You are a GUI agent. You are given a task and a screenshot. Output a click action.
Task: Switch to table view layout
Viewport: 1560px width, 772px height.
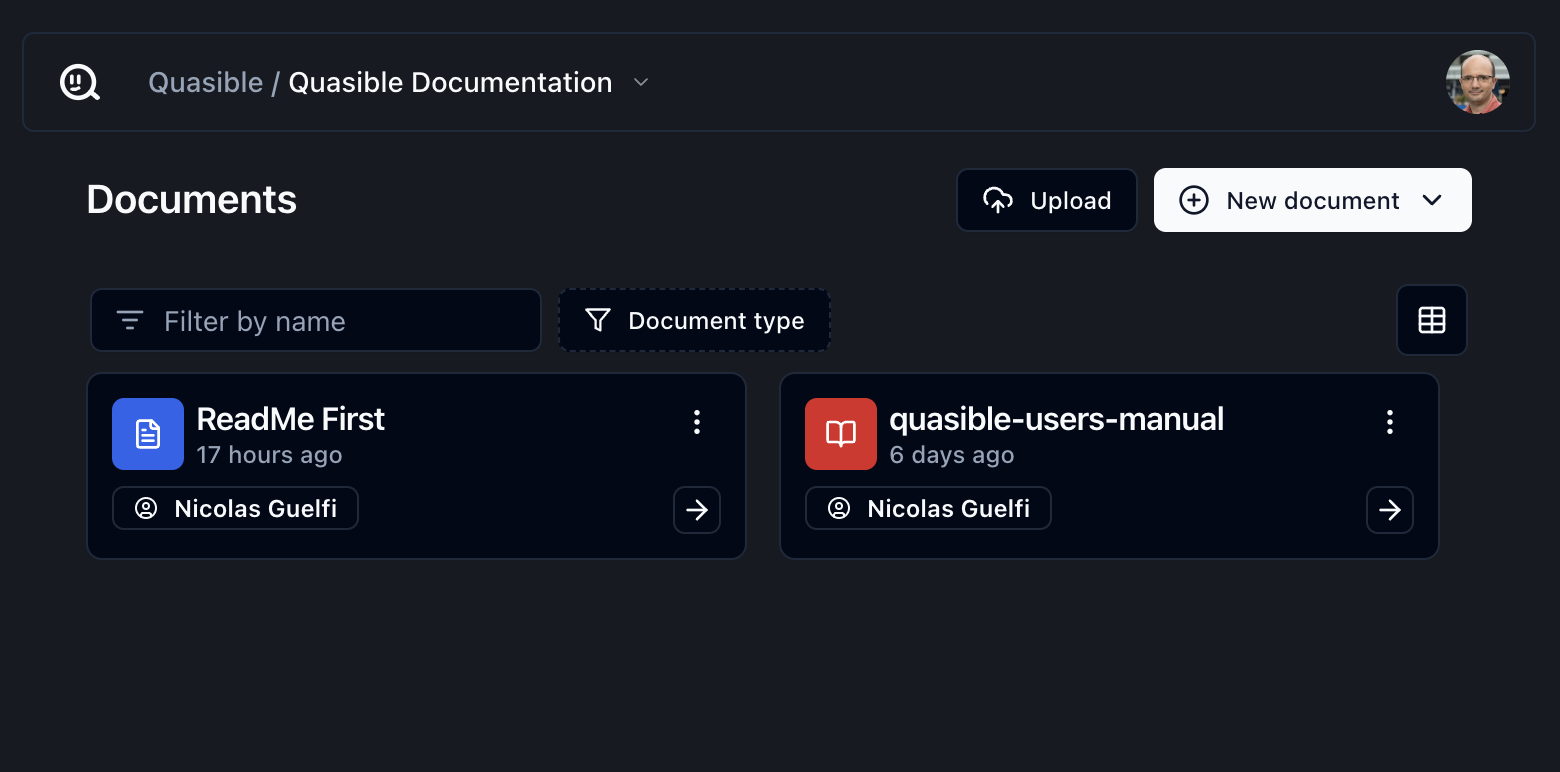pos(1431,320)
